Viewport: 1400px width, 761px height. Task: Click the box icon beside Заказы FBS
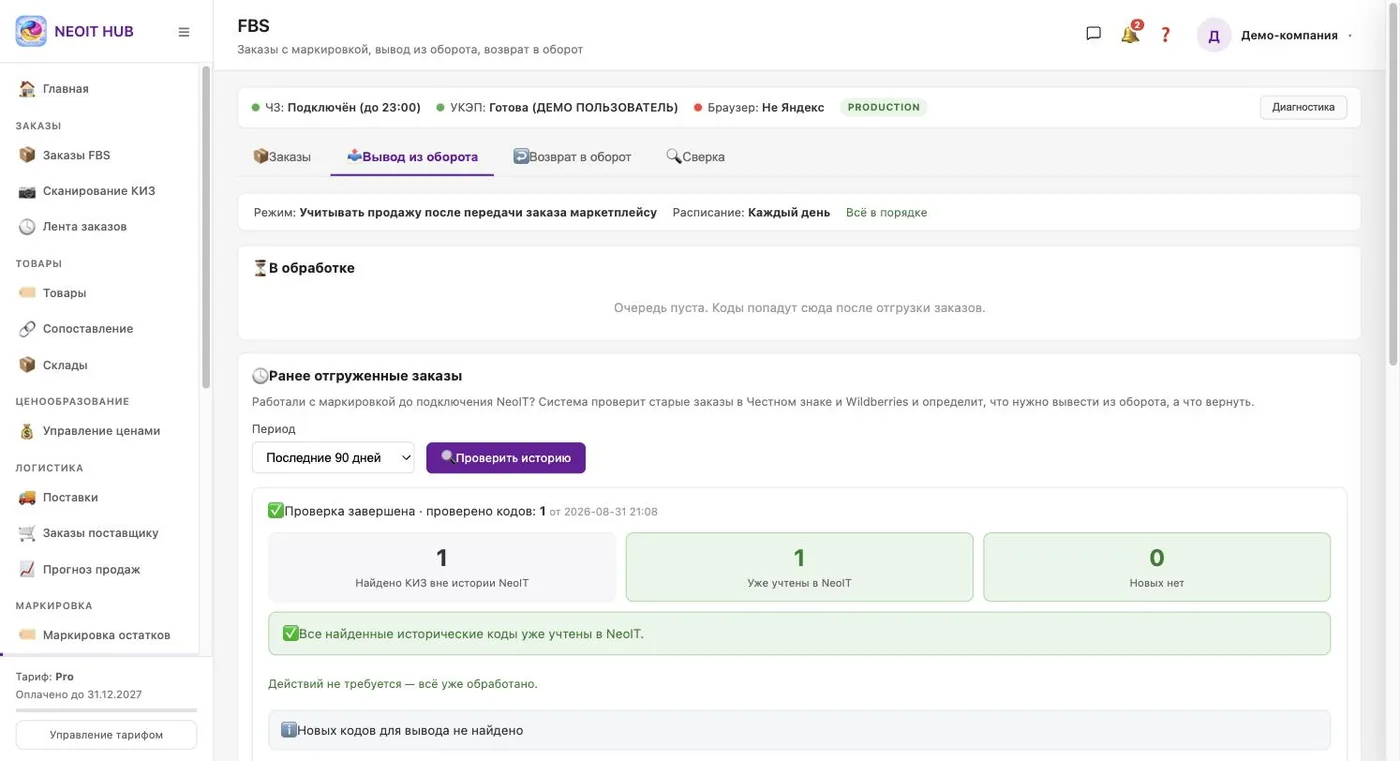point(27,155)
